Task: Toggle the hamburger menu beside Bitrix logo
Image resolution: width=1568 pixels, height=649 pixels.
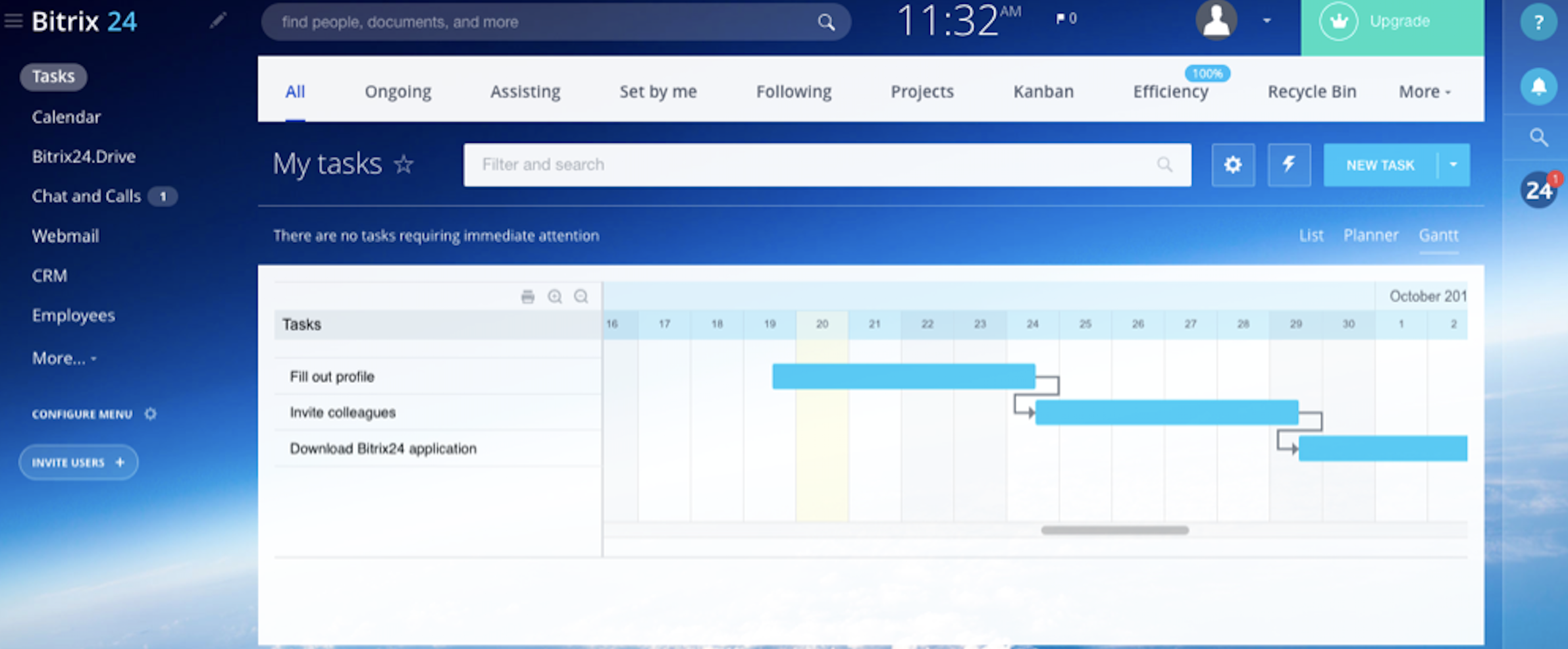Action: (13, 21)
